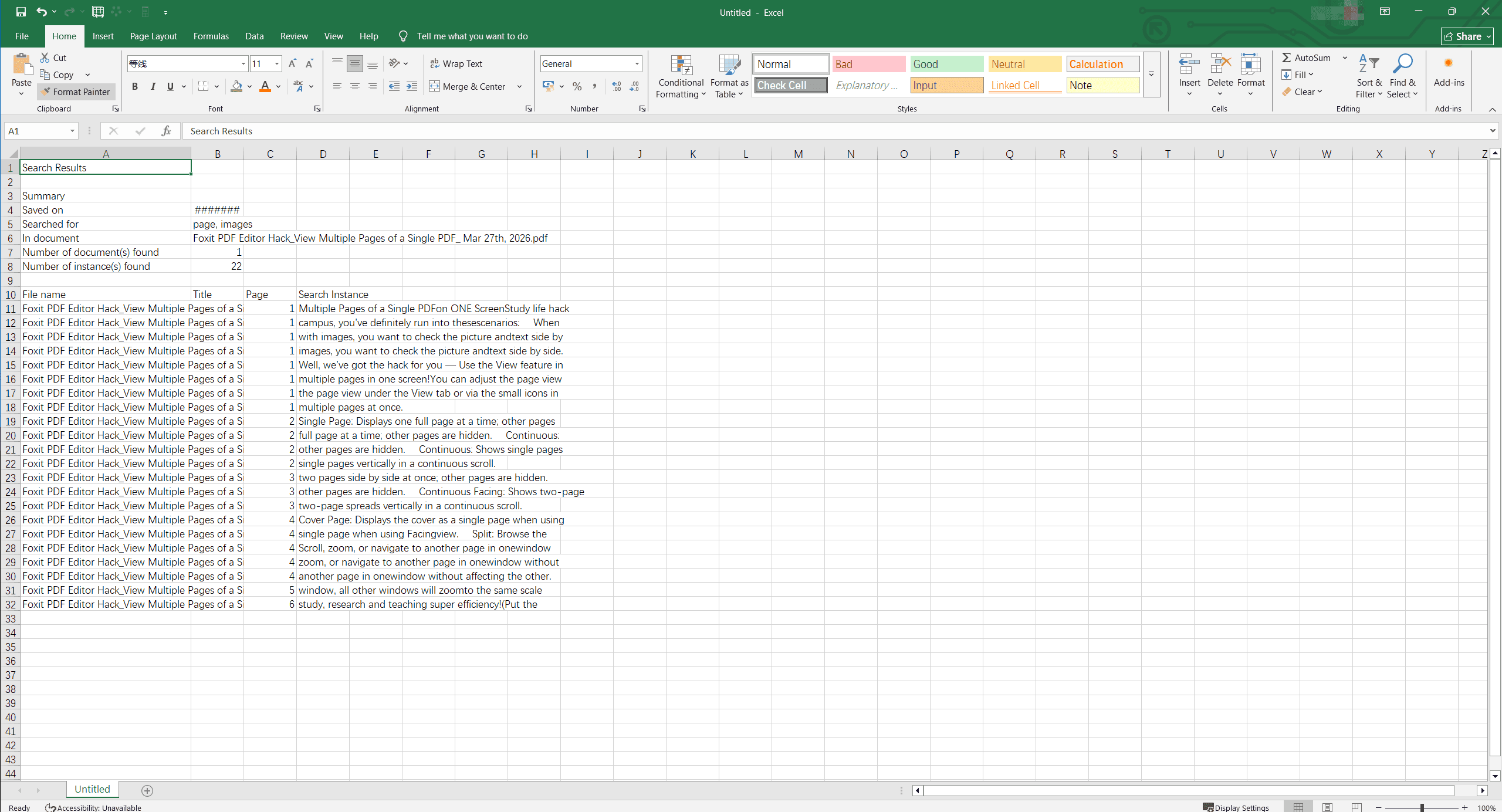
Task: Toggle Bold formatting
Action: [135, 86]
